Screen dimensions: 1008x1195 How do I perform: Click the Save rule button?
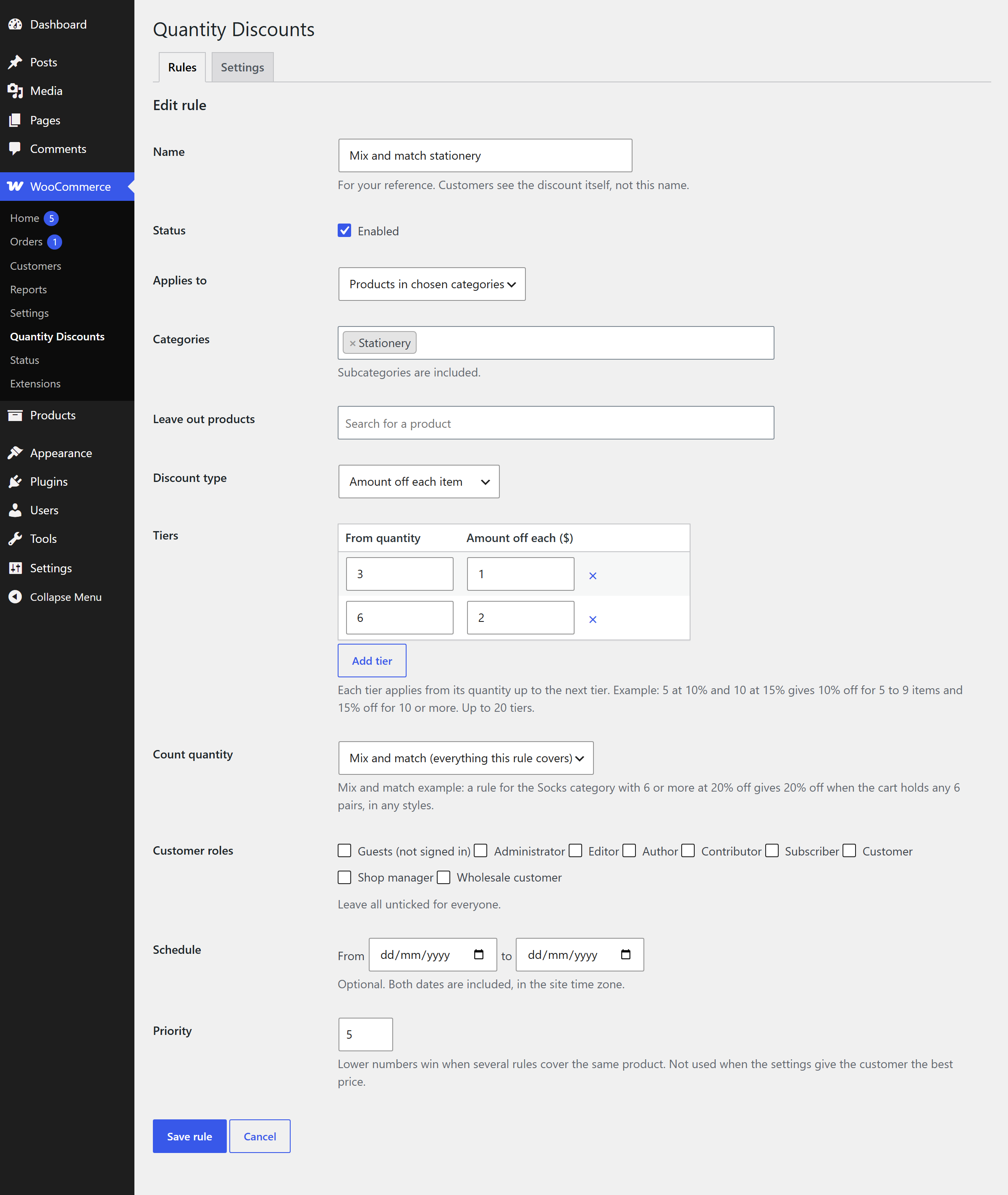(190, 1136)
